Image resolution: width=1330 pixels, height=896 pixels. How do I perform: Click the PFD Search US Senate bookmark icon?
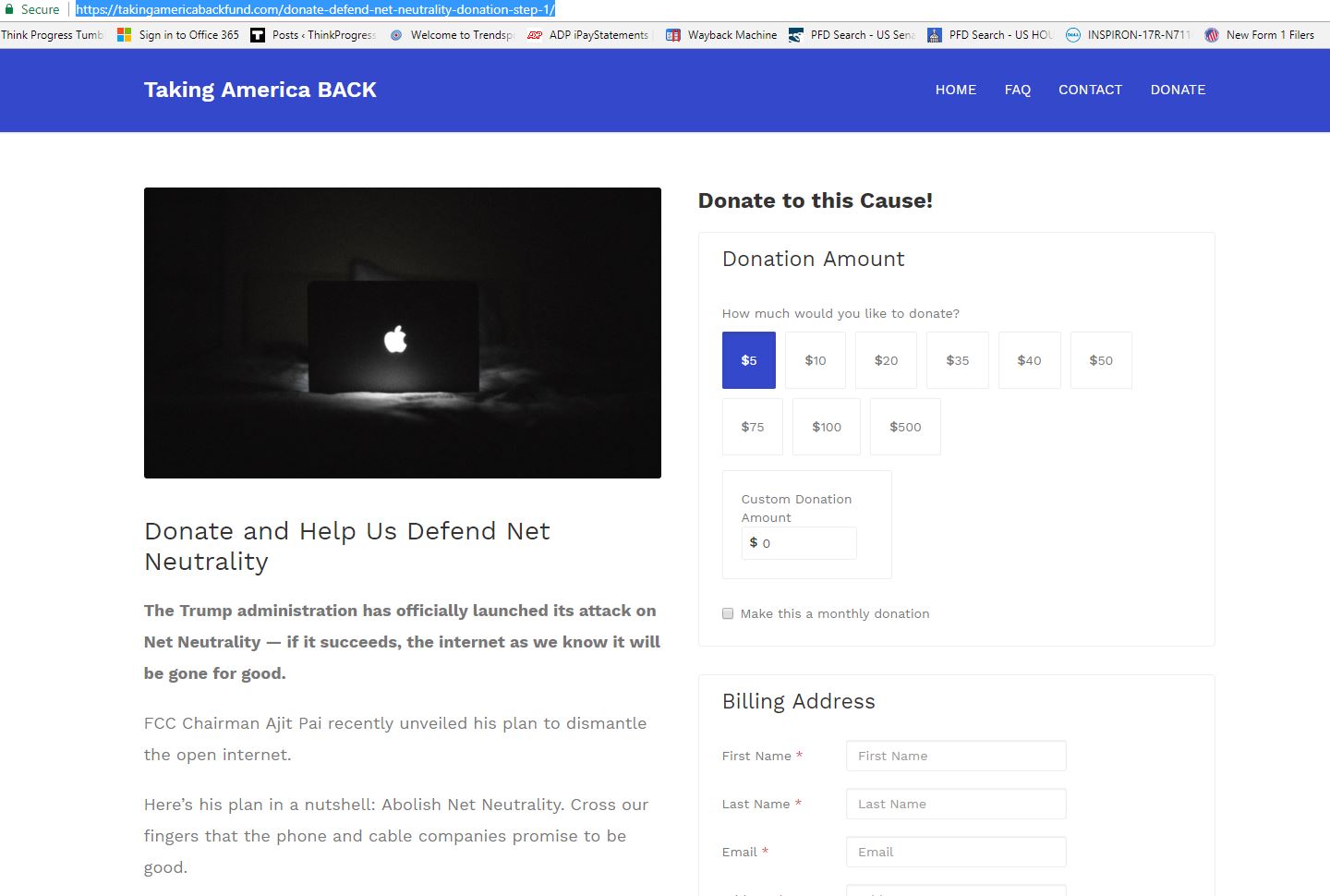(x=796, y=35)
